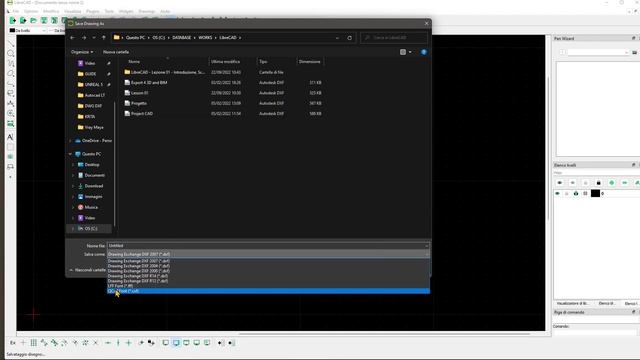Choose Drawing Exchange DXF R12 option

click(x=269, y=281)
